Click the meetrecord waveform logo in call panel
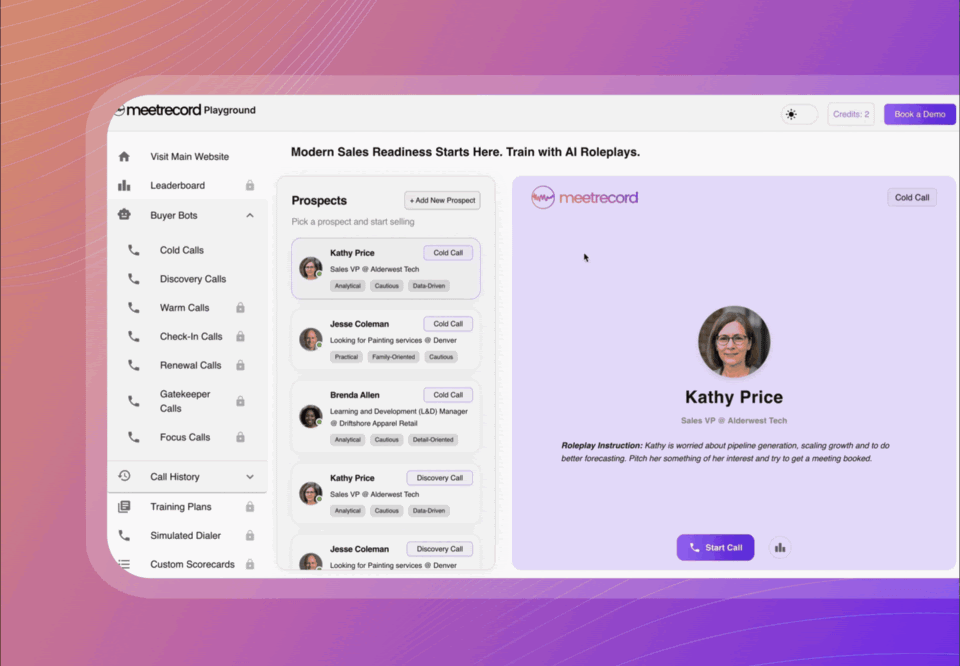This screenshot has width=960, height=666. (543, 197)
